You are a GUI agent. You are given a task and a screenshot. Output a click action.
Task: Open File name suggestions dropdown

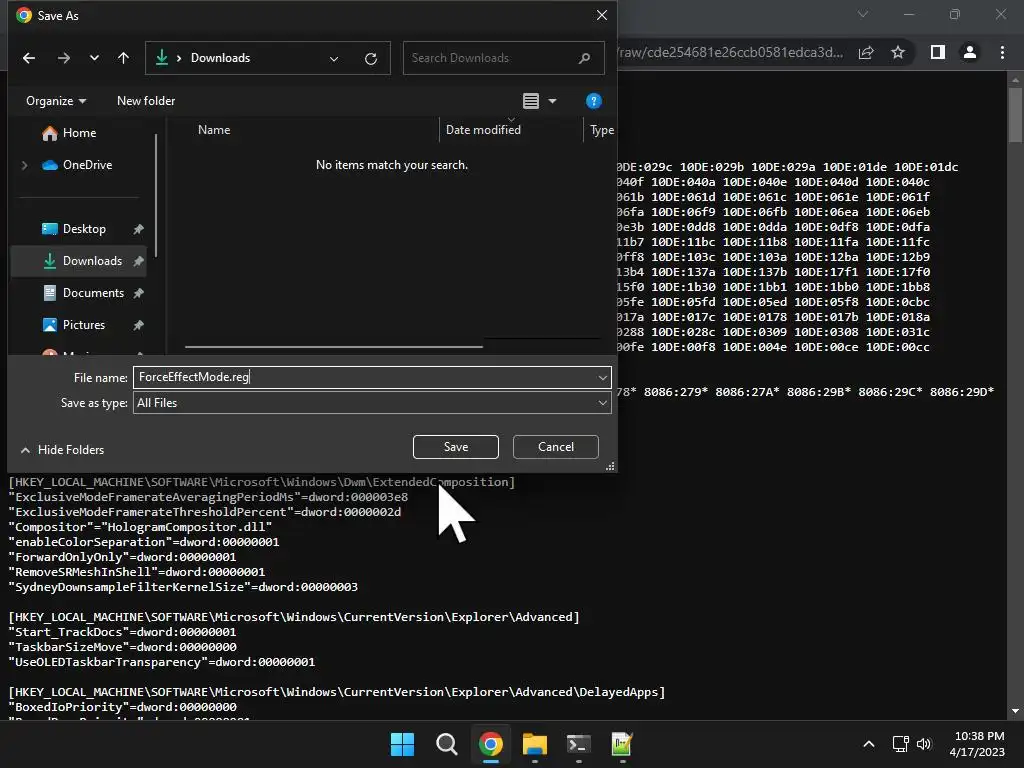tap(602, 377)
